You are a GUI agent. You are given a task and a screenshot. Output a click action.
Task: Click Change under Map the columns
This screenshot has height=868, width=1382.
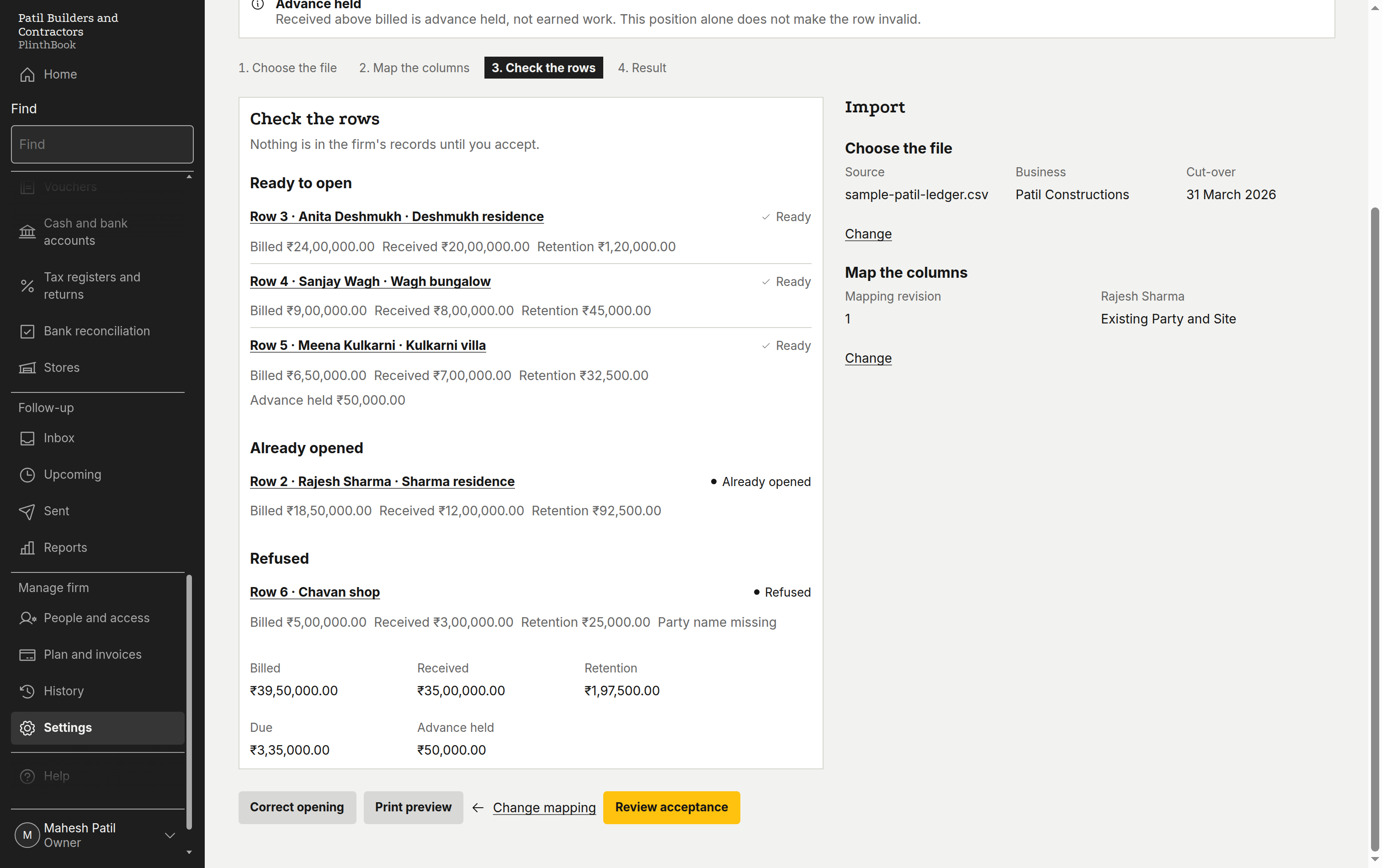click(x=868, y=358)
